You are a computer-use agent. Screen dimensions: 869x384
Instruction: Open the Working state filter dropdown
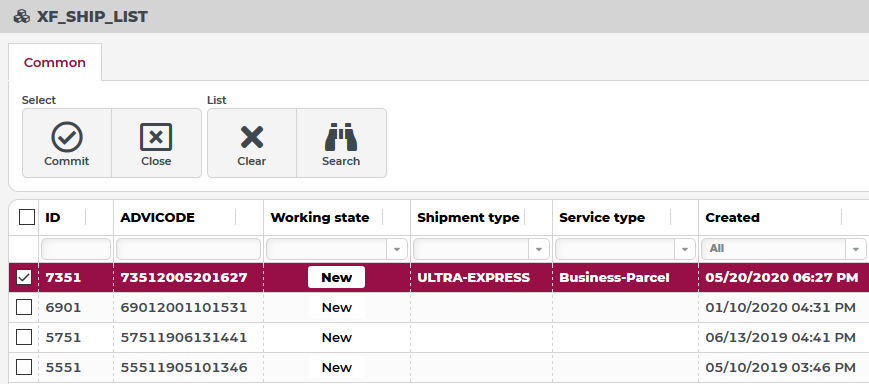[x=397, y=249]
